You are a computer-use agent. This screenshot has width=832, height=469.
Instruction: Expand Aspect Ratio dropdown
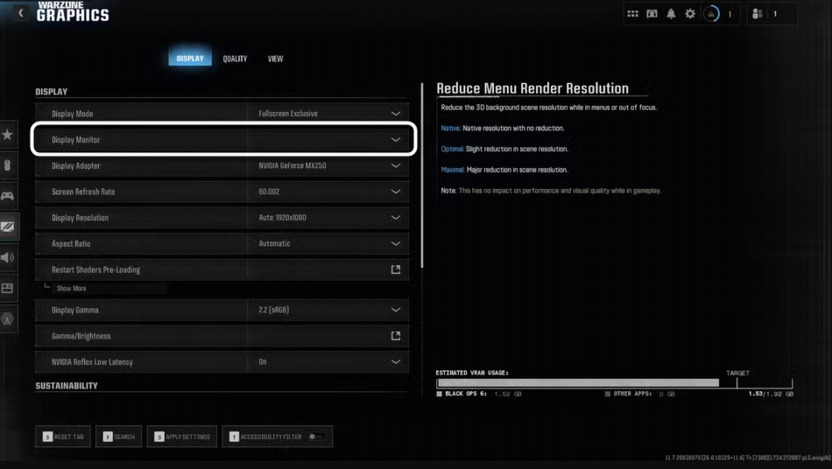395,244
